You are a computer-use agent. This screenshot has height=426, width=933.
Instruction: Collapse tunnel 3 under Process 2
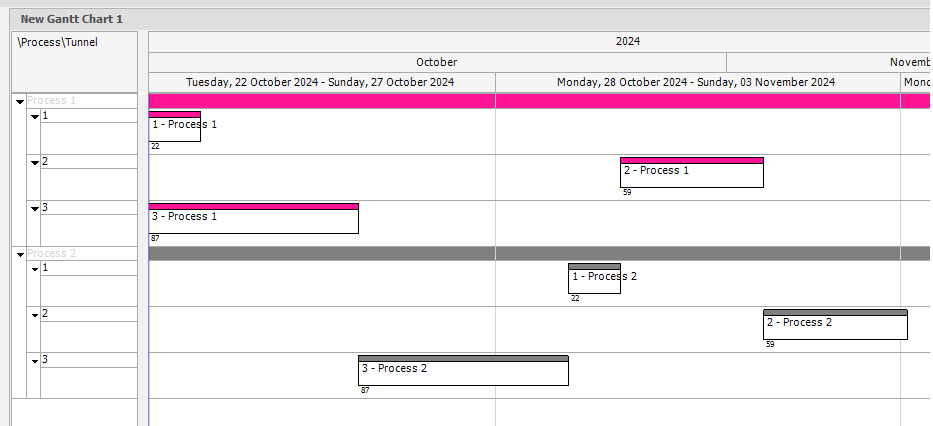(35, 361)
